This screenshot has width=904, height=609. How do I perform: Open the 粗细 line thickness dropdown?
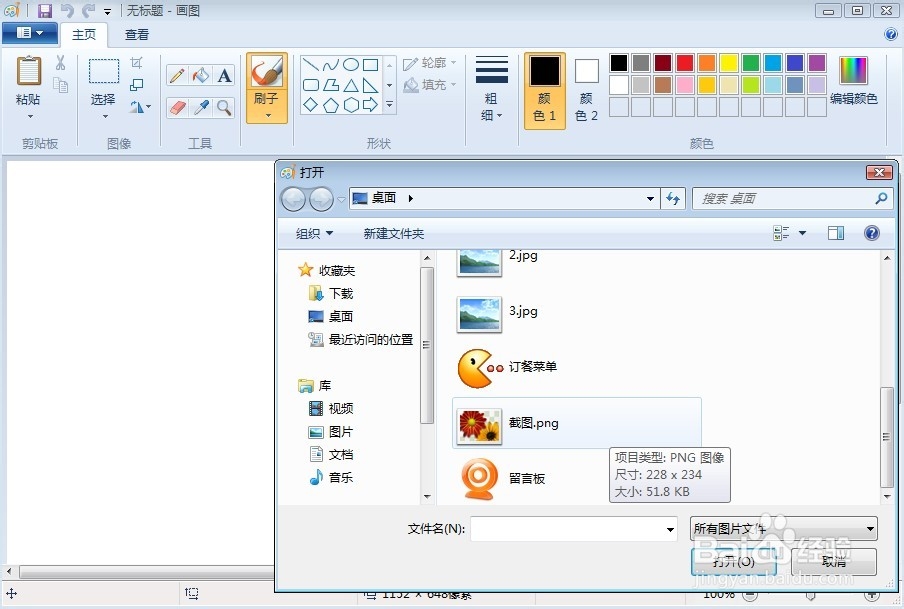pos(491,90)
